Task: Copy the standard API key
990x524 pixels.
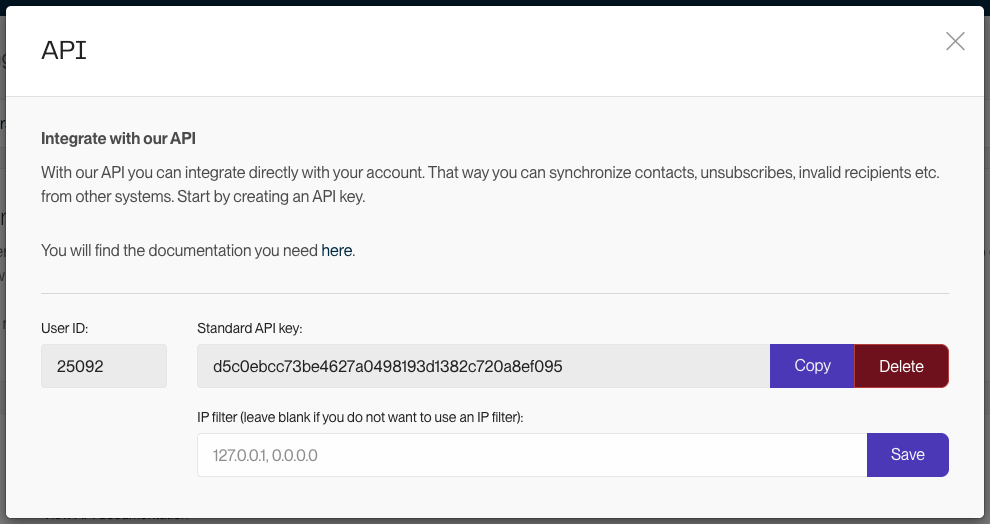Action: click(x=812, y=366)
